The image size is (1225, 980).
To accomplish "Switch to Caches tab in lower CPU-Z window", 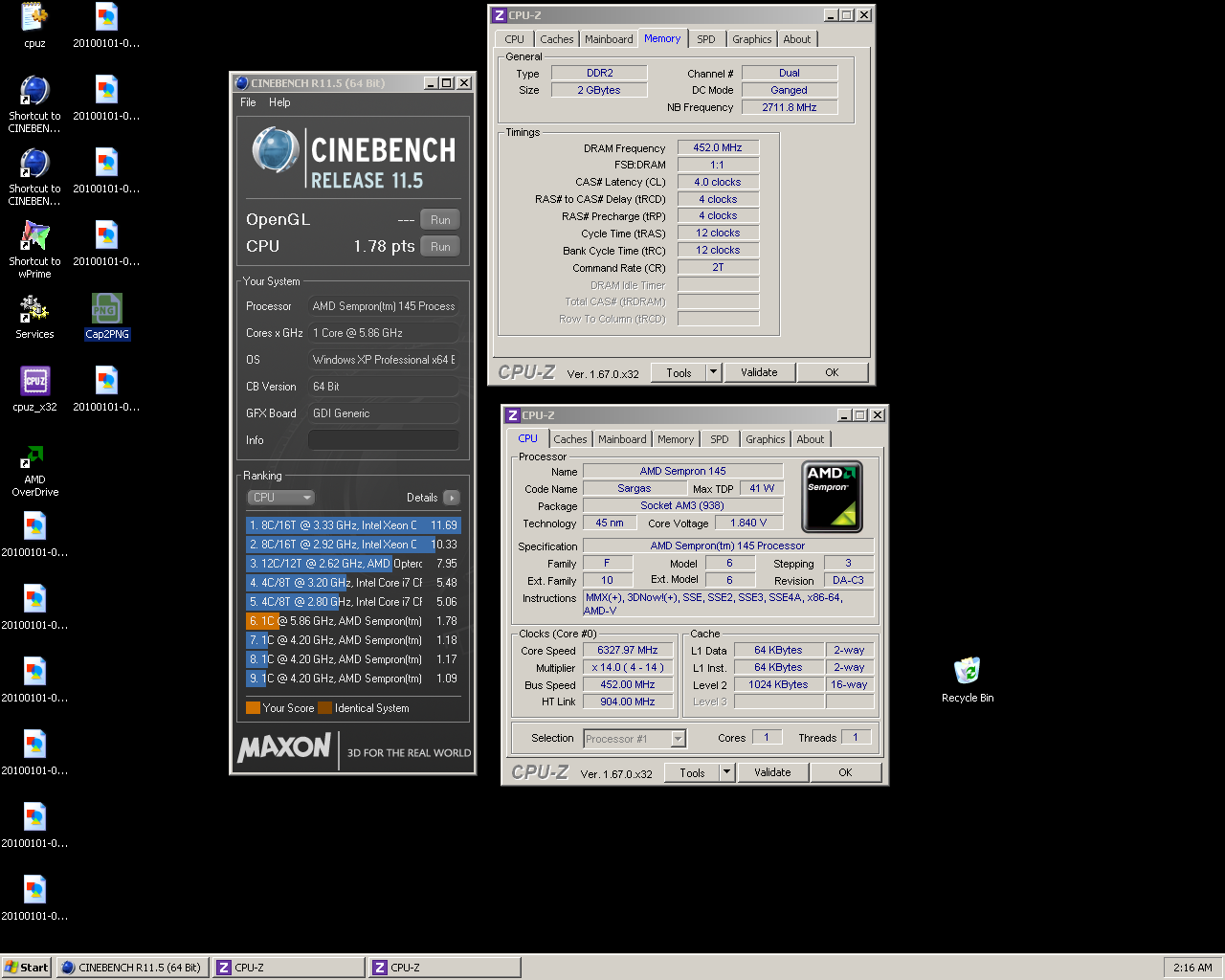I will [x=570, y=439].
